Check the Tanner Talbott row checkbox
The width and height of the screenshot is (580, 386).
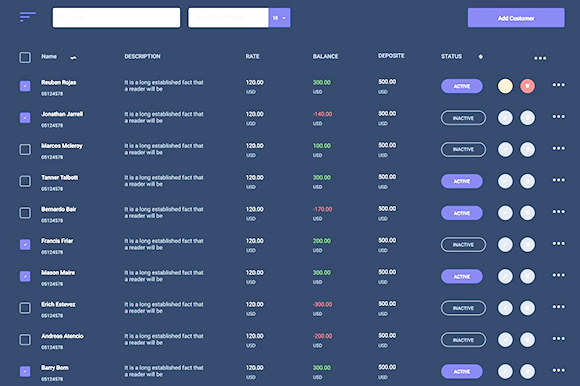pos(25,181)
